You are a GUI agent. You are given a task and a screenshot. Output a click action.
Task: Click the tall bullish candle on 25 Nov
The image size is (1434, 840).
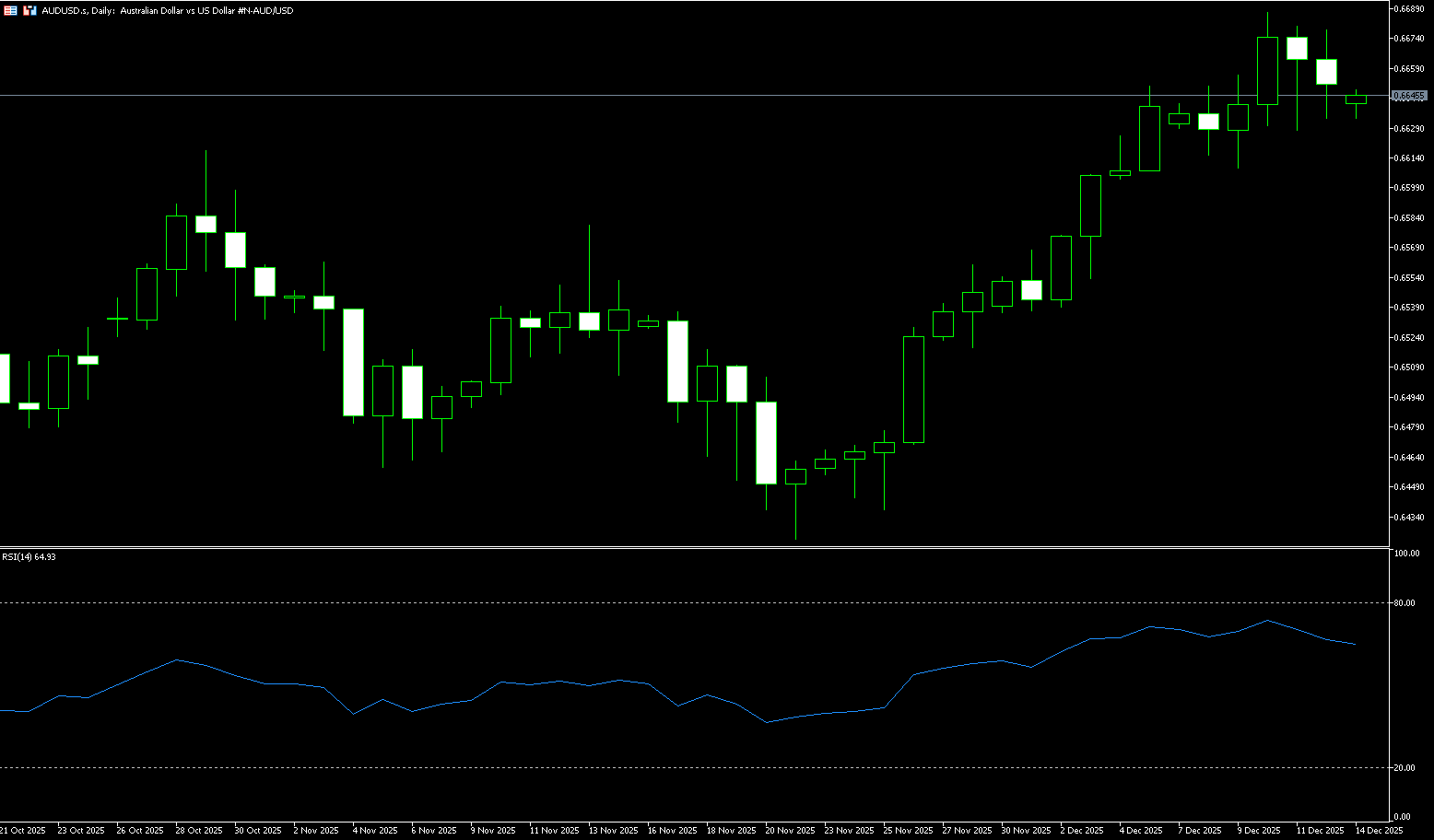[913, 390]
